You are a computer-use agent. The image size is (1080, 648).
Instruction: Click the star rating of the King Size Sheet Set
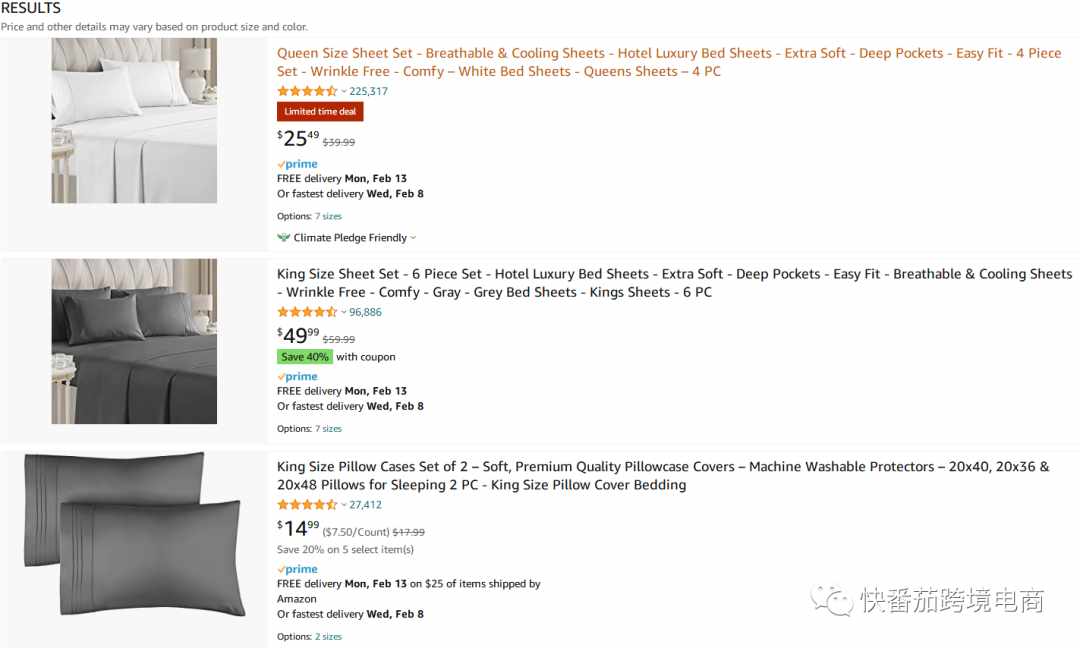307,312
